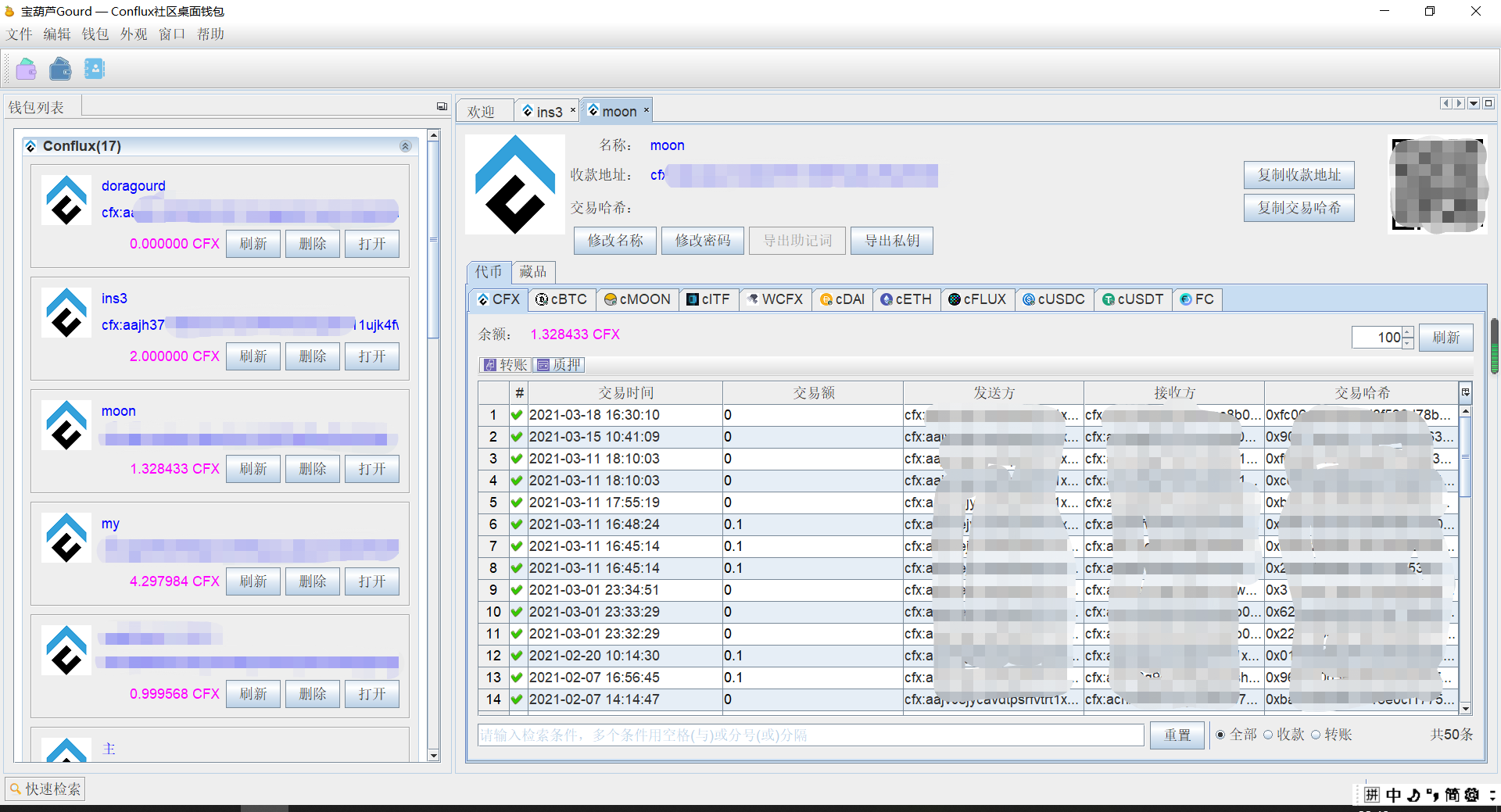Click the green check icon in row 8
Screen dimensions: 1501x812
[516, 568]
